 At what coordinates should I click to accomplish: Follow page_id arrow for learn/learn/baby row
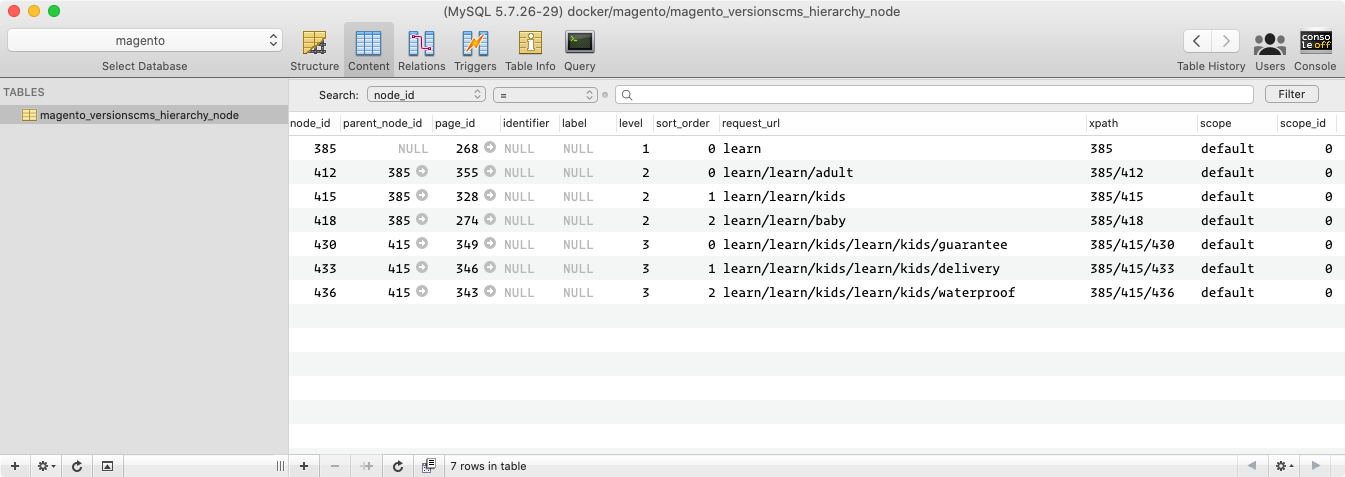(490, 220)
